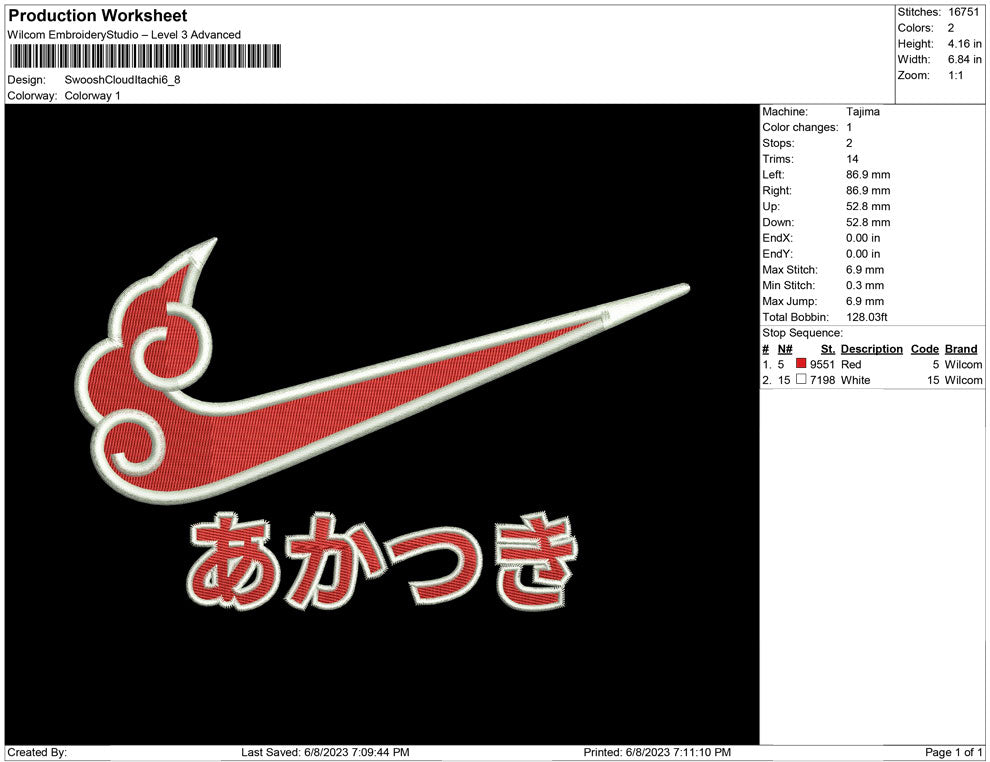The image size is (990, 762).
Task: Click the Code column header
Action: 924,349
